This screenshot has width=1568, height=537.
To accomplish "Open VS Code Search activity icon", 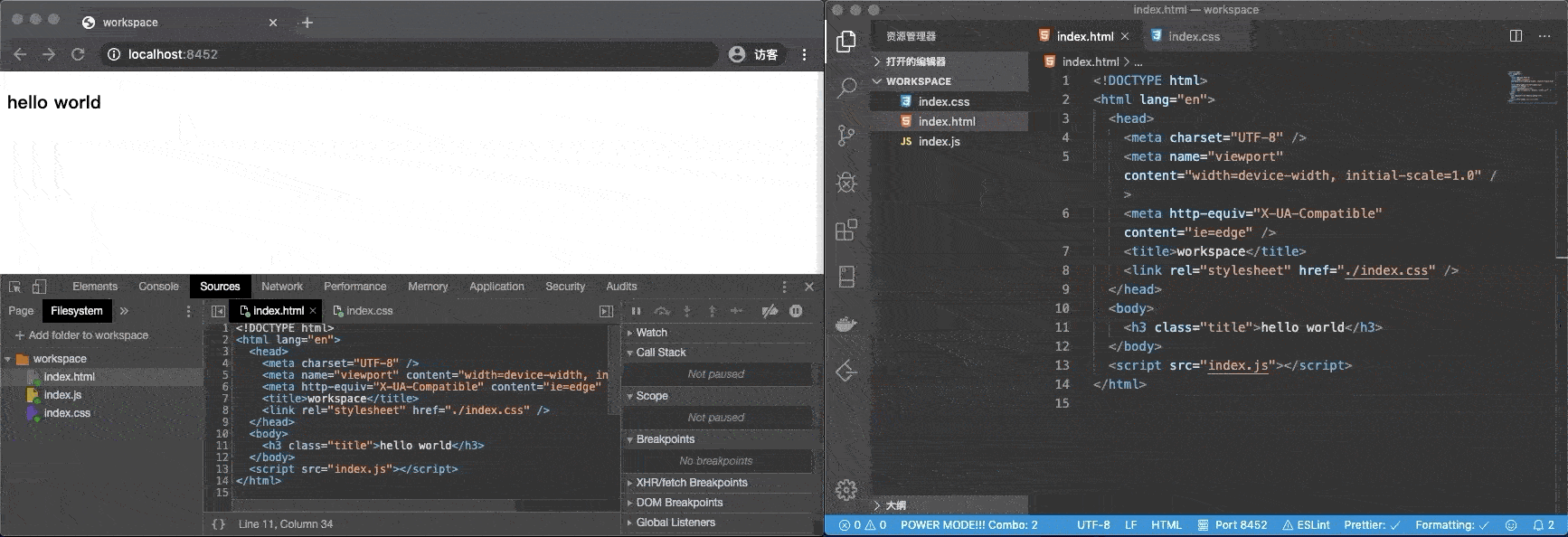I will [x=846, y=88].
